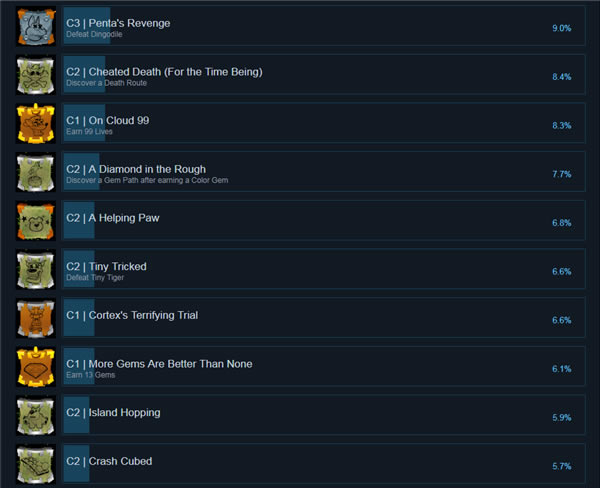This screenshot has height=488, width=600.
Task: Click Cortex's Terrifying Trial achievement icon
Action: (35, 319)
